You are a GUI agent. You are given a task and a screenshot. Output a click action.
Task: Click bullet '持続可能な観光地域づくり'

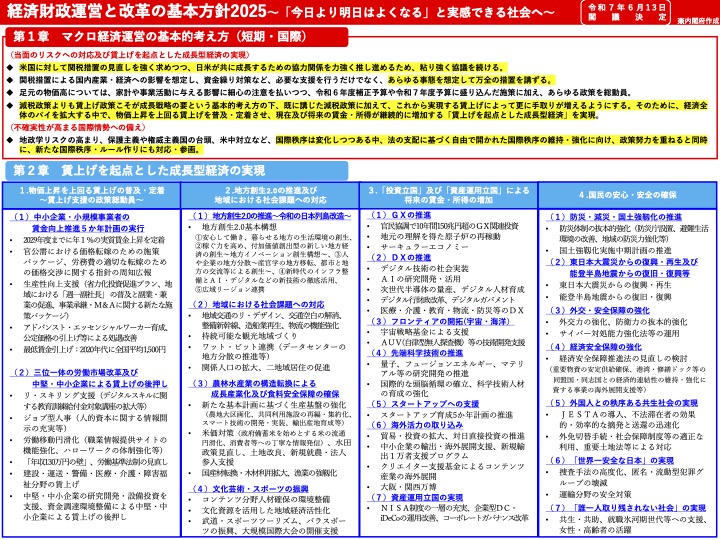point(250,336)
